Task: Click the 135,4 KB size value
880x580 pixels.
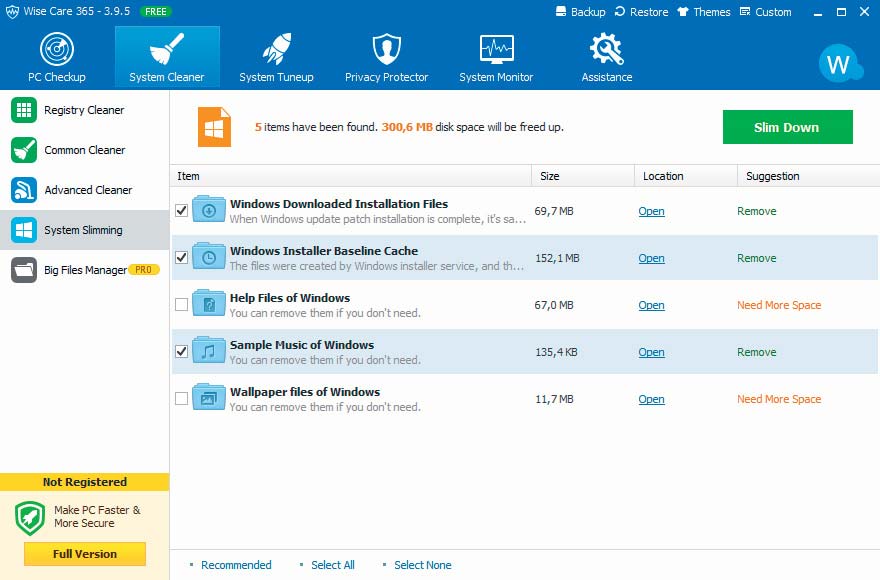Action: pos(556,352)
